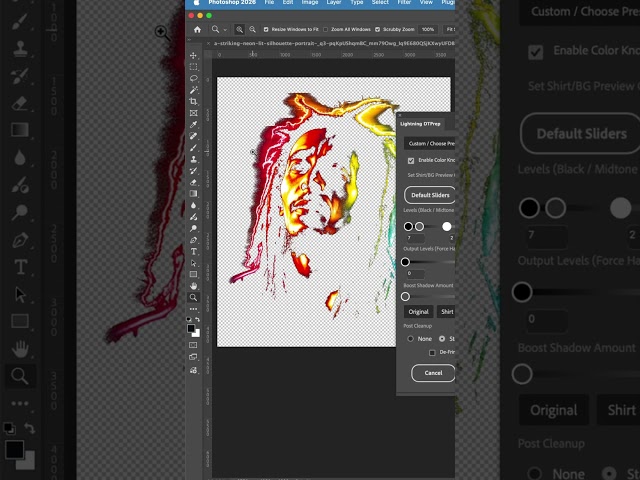Select the Path Selection tool
640x480 pixels.
pos(193,263)
